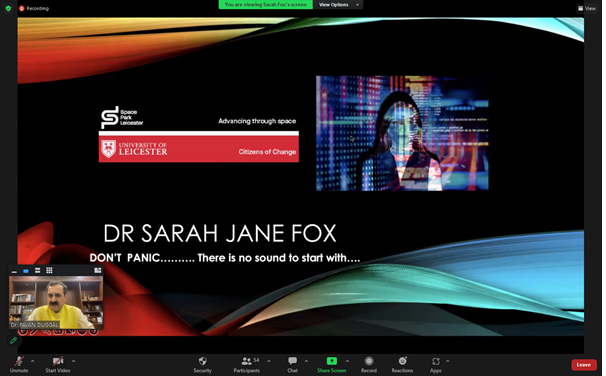Viewport: 606px width, 376px height.
Task: Expand share options arrow beside Share Screen
Action: 347,361
